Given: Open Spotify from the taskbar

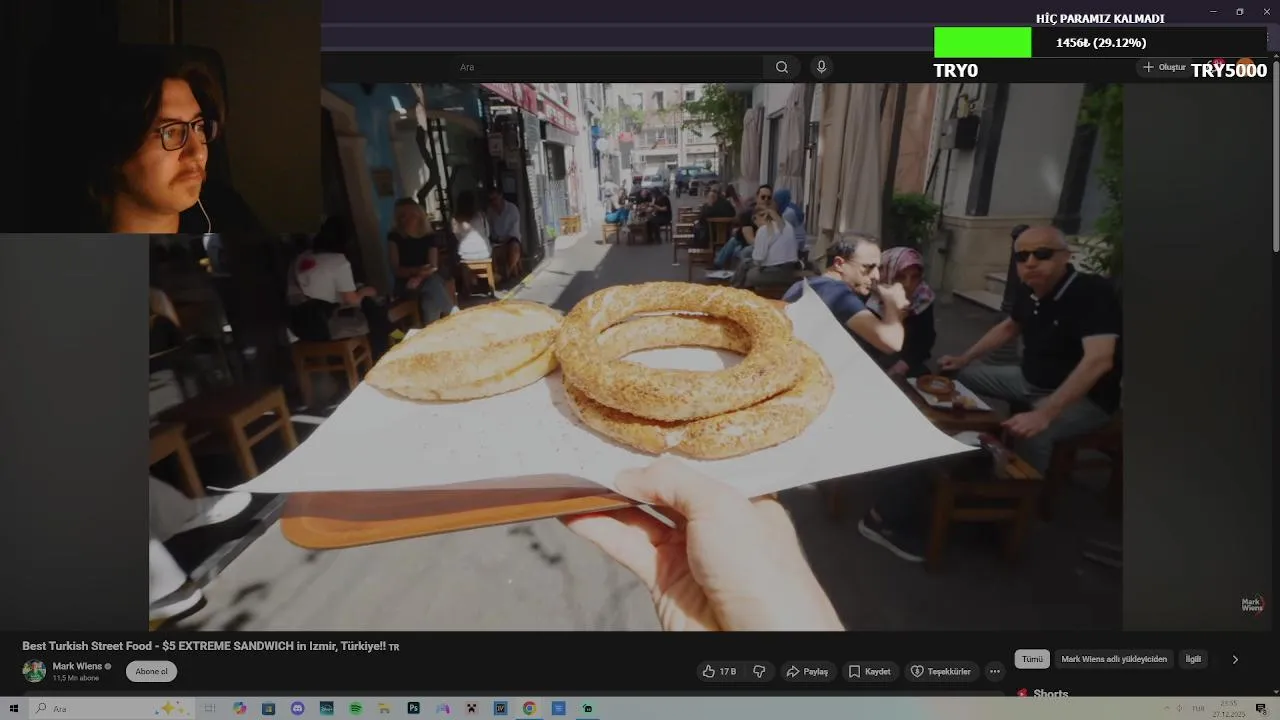Looking at the screenshot, I should 356,709.
